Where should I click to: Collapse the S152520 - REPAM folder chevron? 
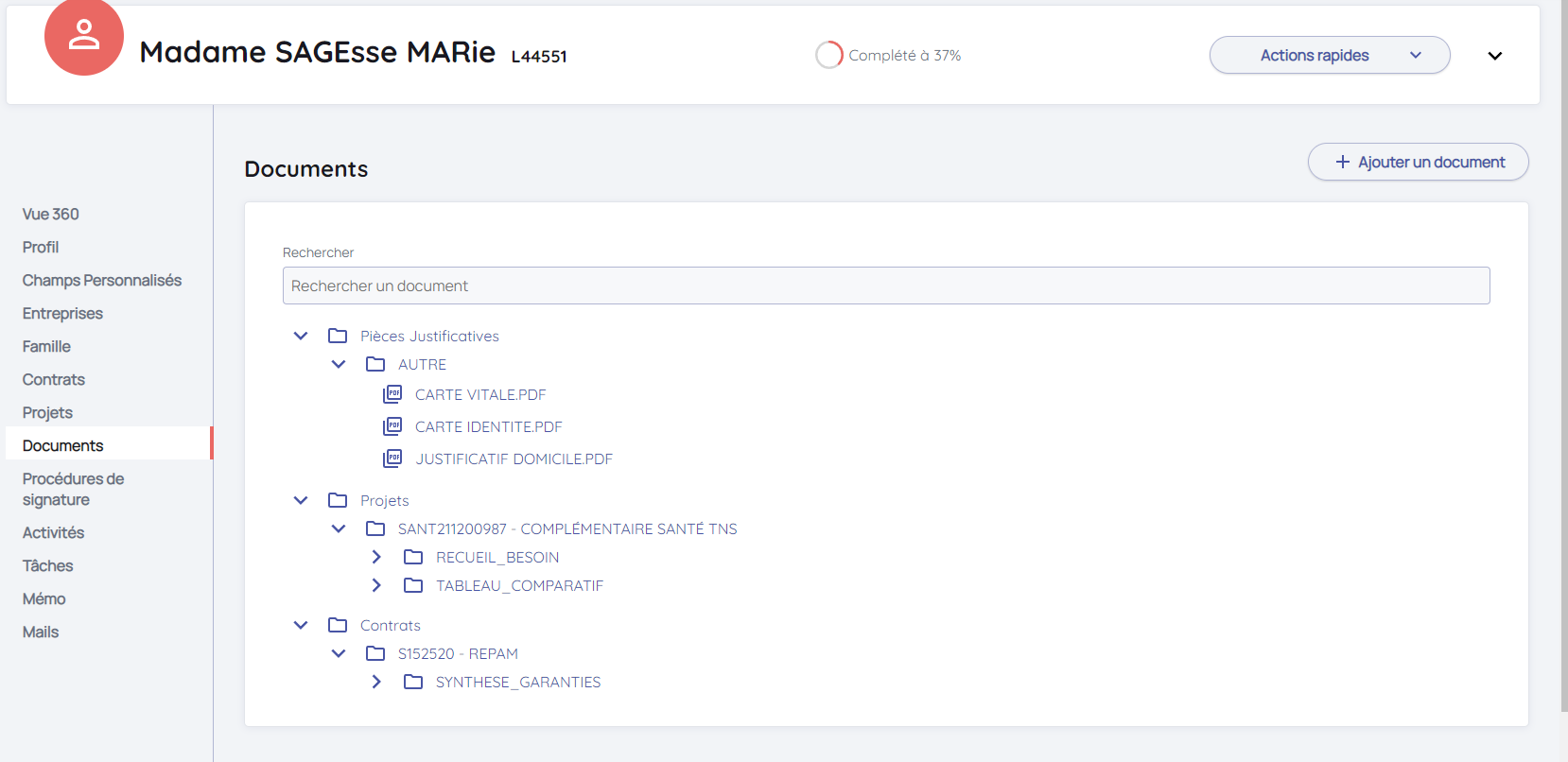(x=339, y=653)
